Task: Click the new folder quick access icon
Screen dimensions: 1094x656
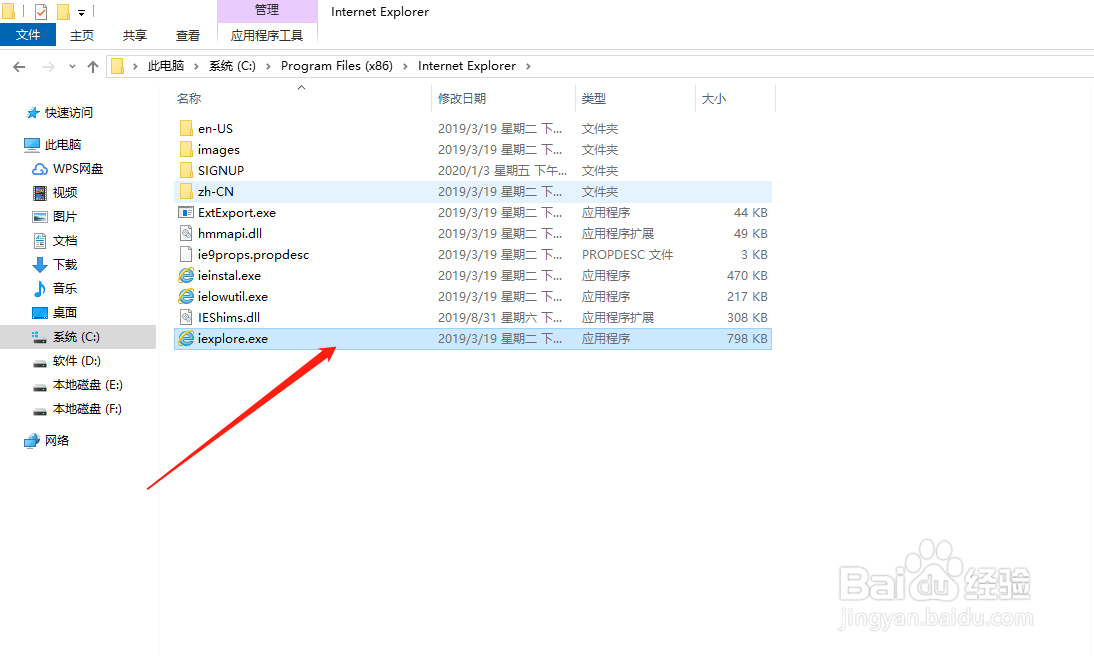Action: tap(63, 11)
